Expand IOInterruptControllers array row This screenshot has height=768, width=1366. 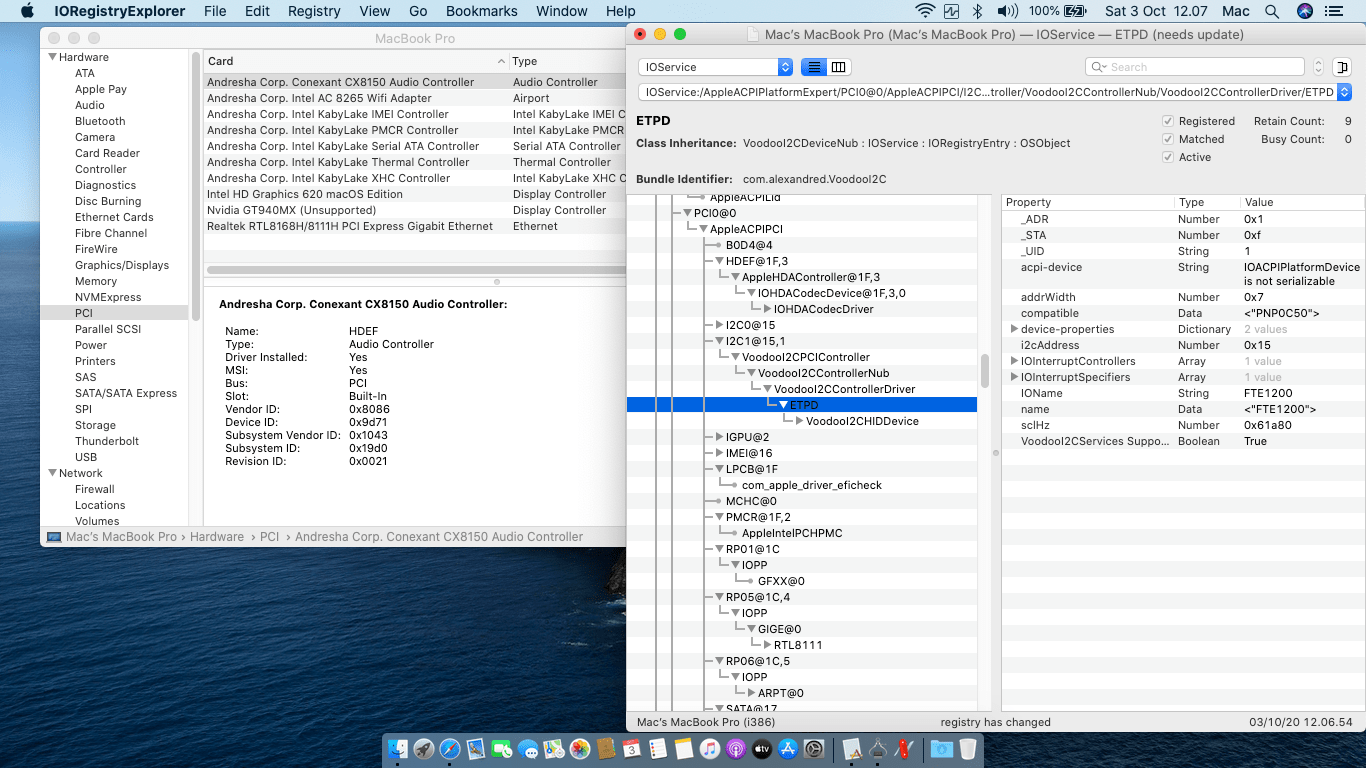pos(1014,361)
